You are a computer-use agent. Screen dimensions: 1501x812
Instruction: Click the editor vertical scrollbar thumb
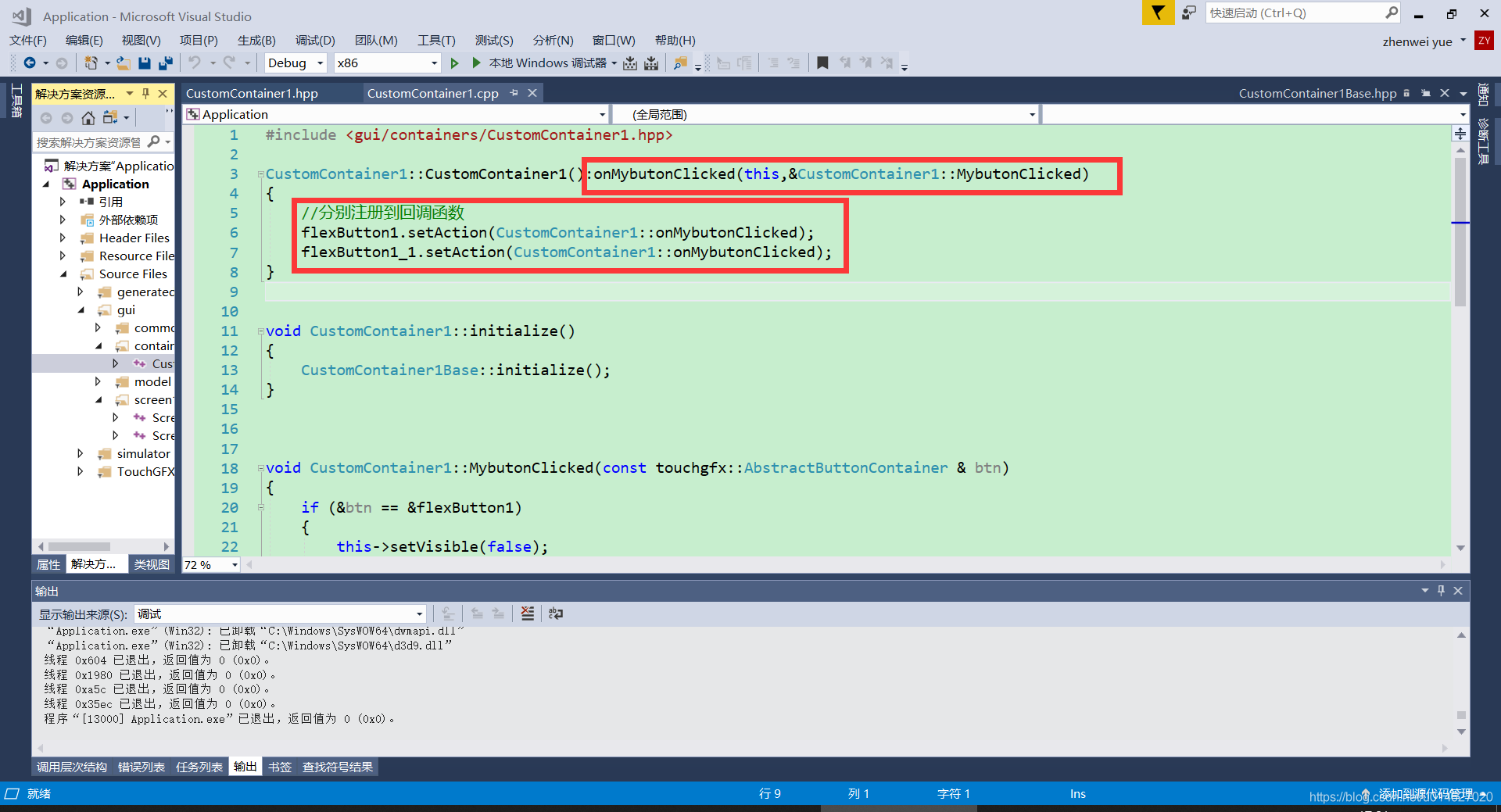click(x=1460, y=231)
